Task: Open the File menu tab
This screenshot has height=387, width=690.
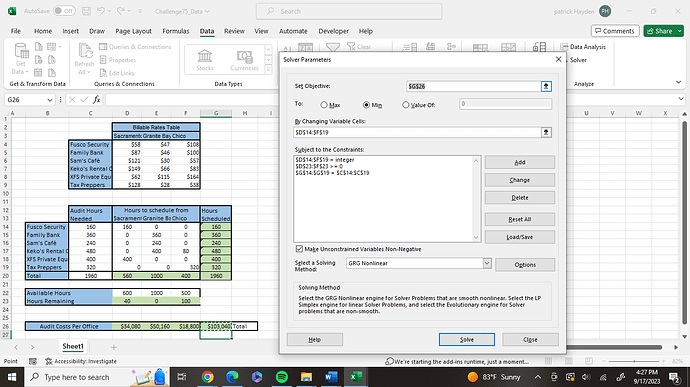Action: pyautogui.click(x=16, y=31)
